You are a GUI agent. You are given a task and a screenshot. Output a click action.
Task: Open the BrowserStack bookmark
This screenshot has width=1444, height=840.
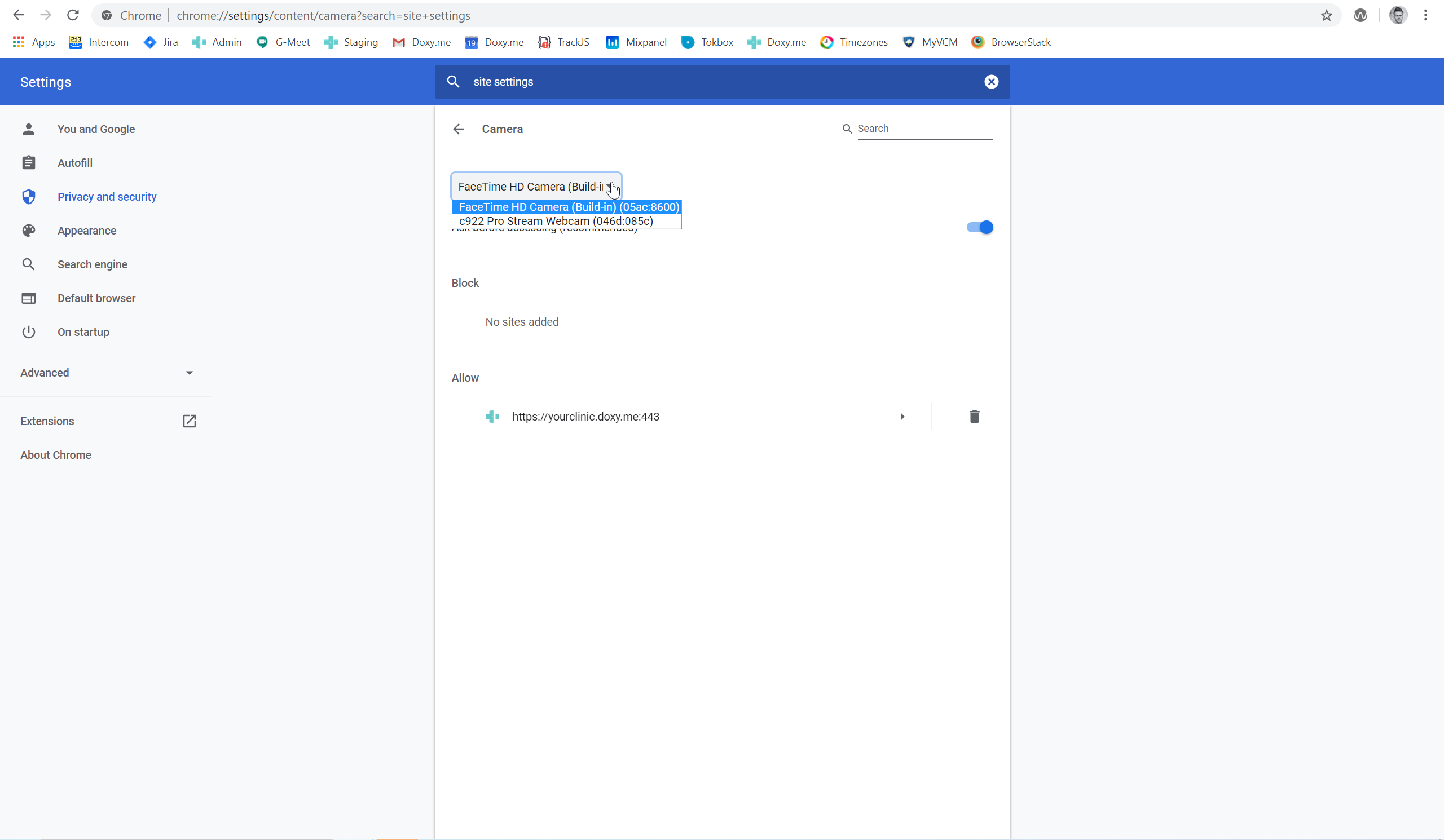[1011, 42]
